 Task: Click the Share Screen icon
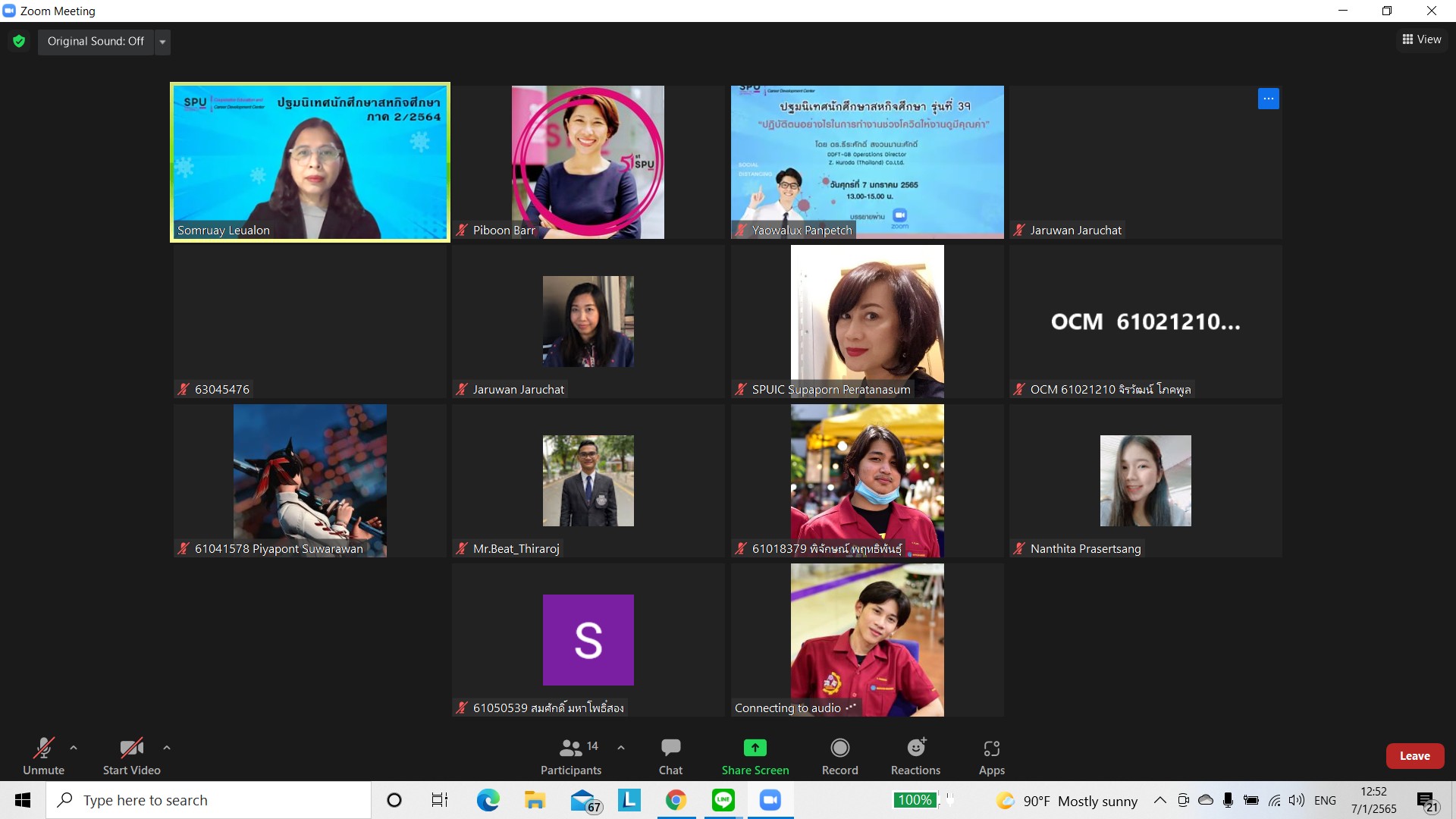tap(755, 748)
